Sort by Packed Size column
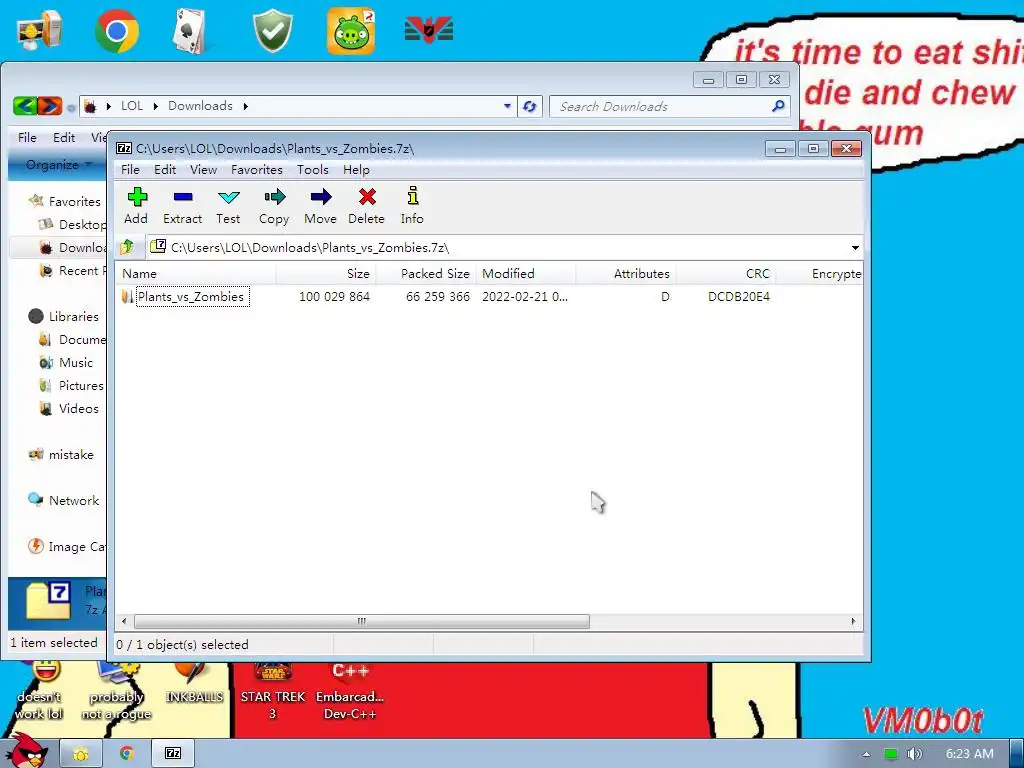This screenshot has height=768, width=1024. (426, 274)
